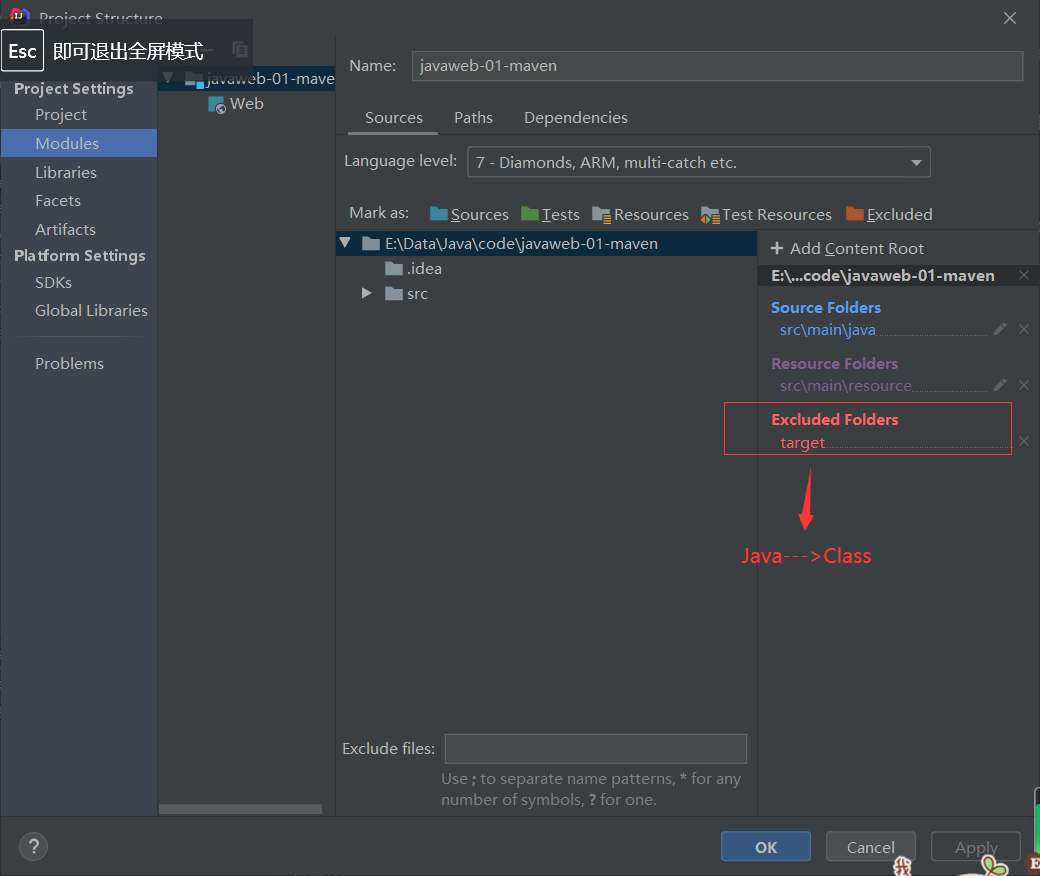Click the copy module toolbar icon
1040x876 pixels.
click(x=240, y=49)
